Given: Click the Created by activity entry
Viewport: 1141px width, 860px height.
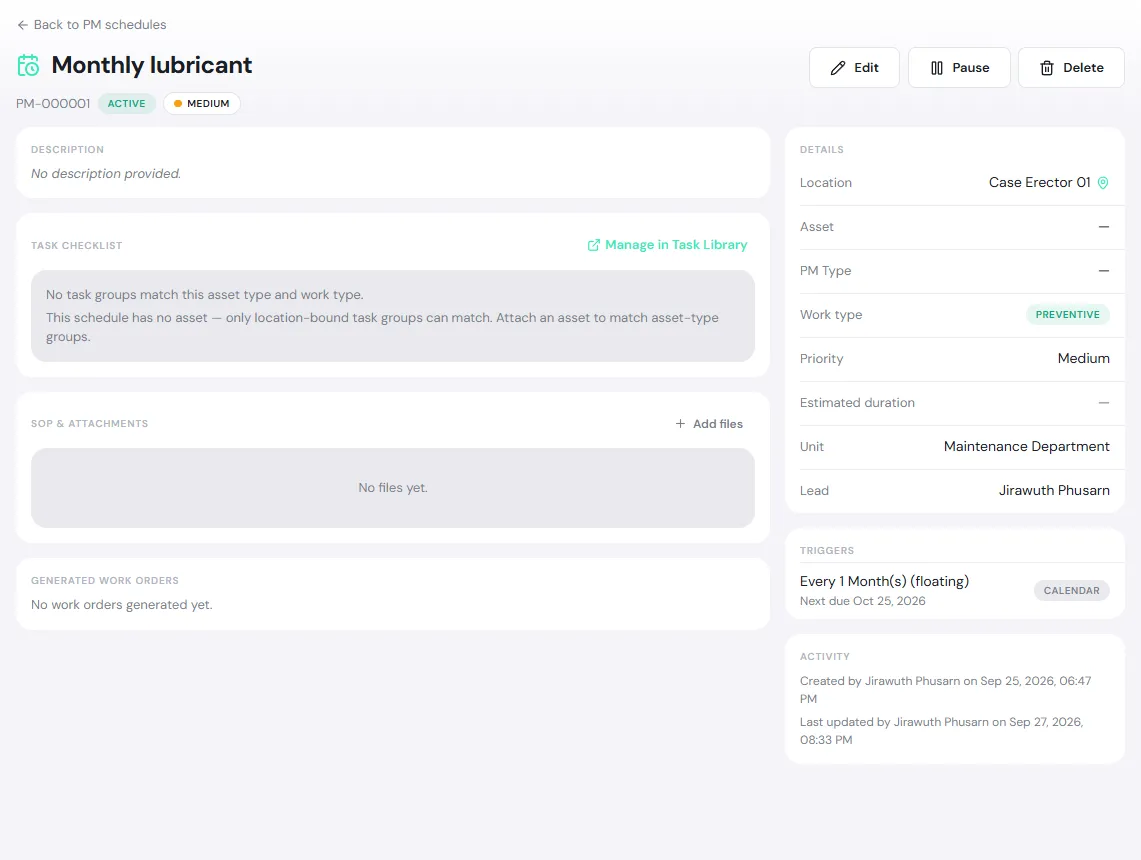Looking at the screenshot, I should (946, 690).
